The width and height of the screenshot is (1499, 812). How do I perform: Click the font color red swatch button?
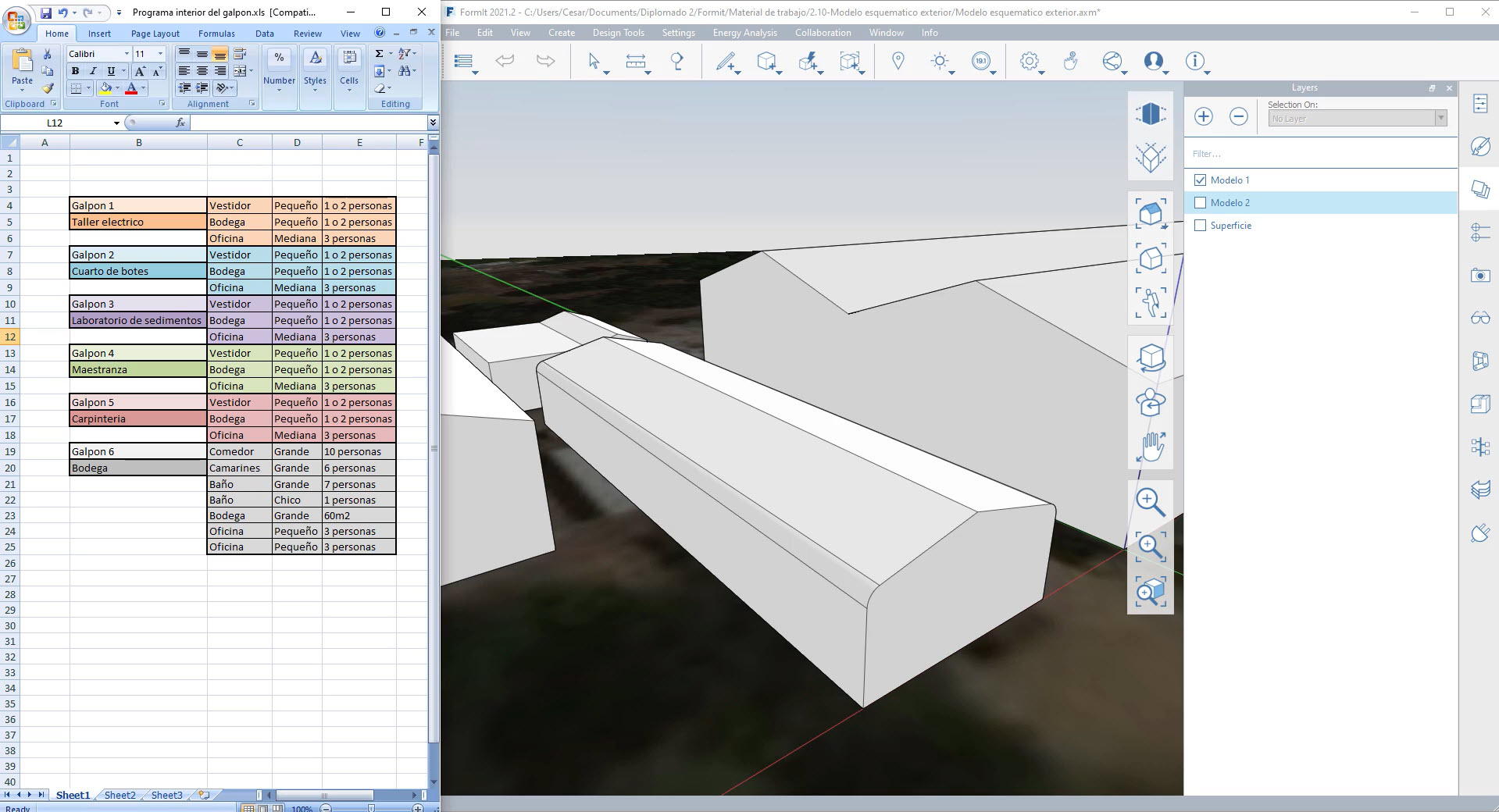pyautogui.click(x=131, y=88)
